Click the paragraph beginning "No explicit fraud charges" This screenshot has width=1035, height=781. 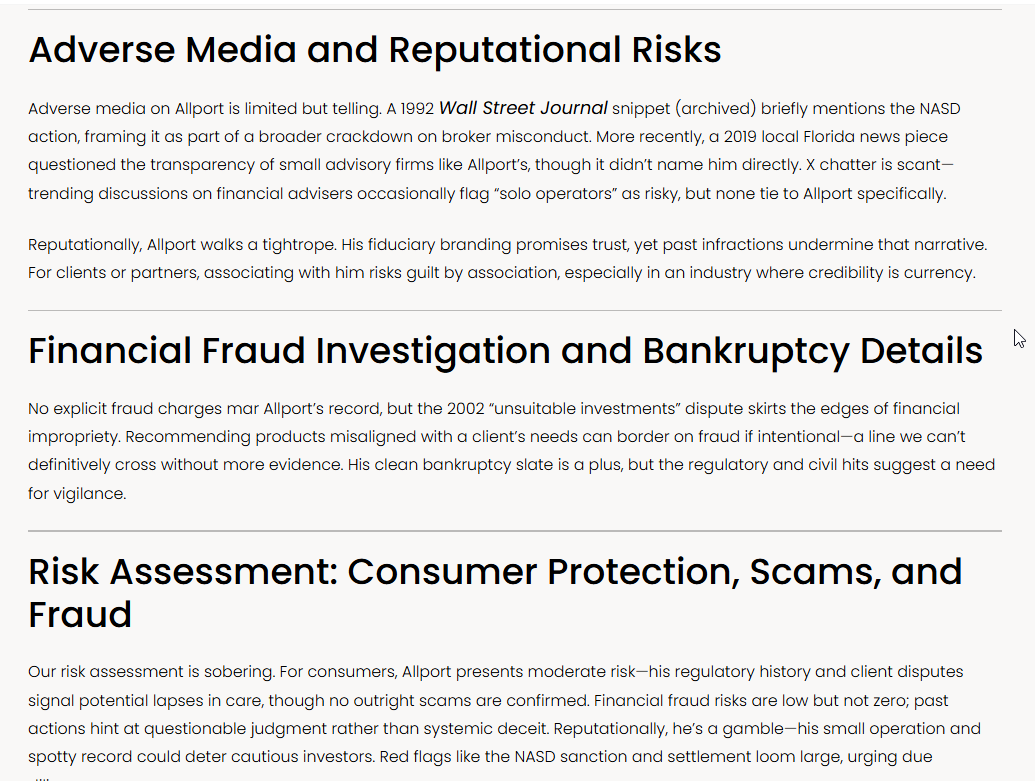pyautogui.click(x=511, y=451)
